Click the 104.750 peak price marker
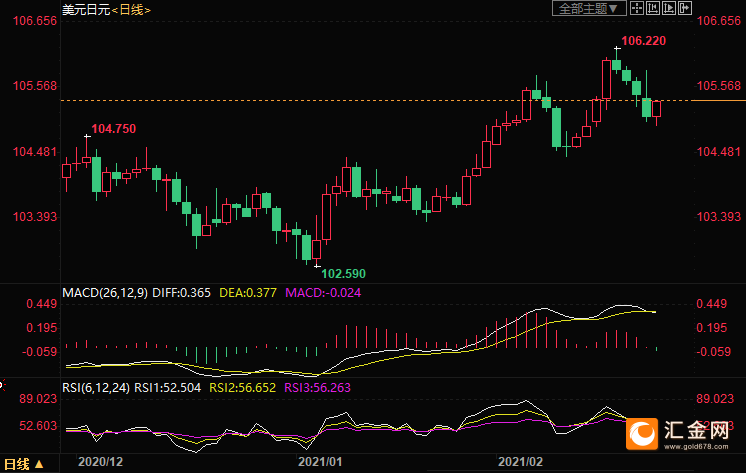The image size is (746, 473). tap(113, 128)
